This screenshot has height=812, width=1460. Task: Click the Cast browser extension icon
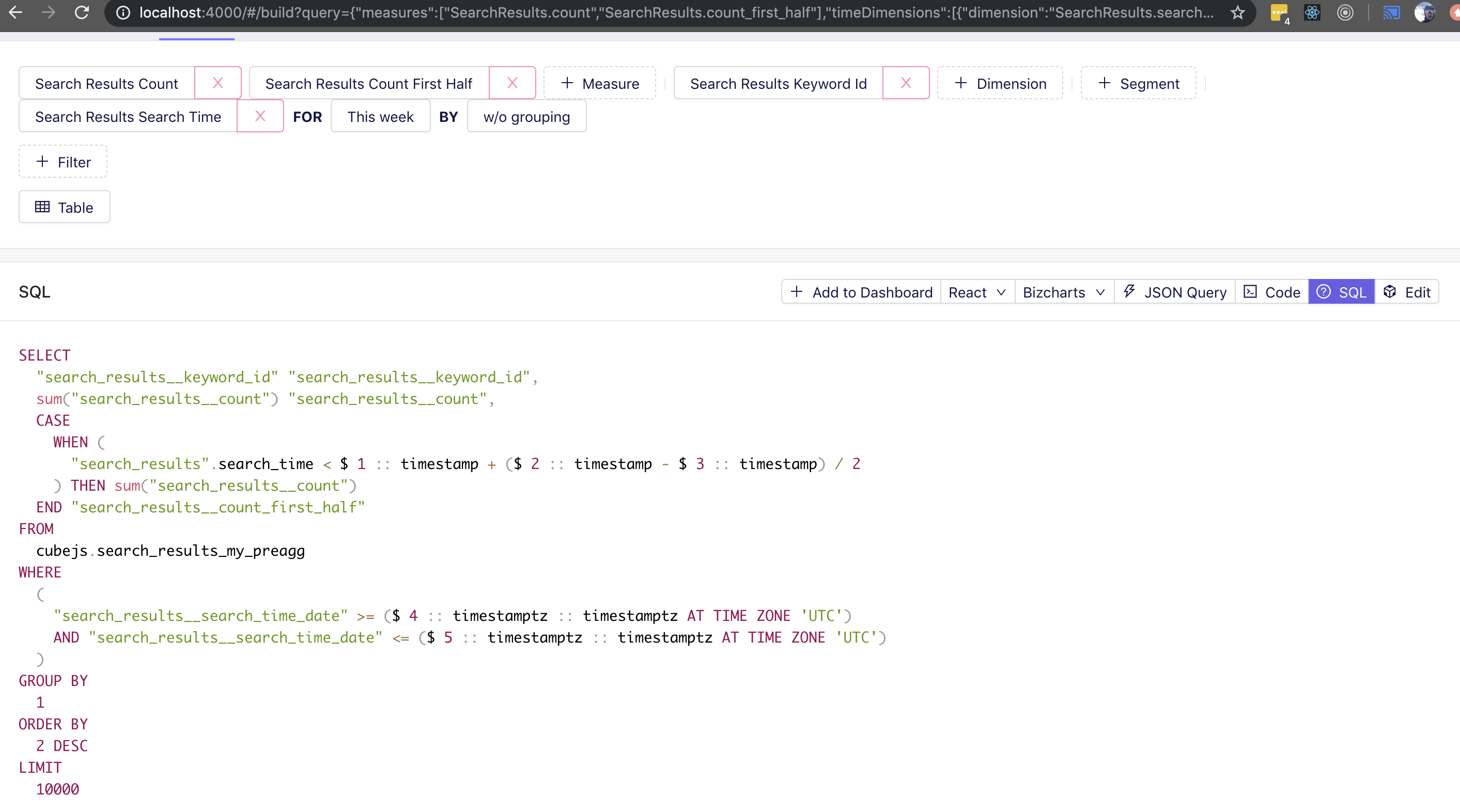click(1391, 12)
